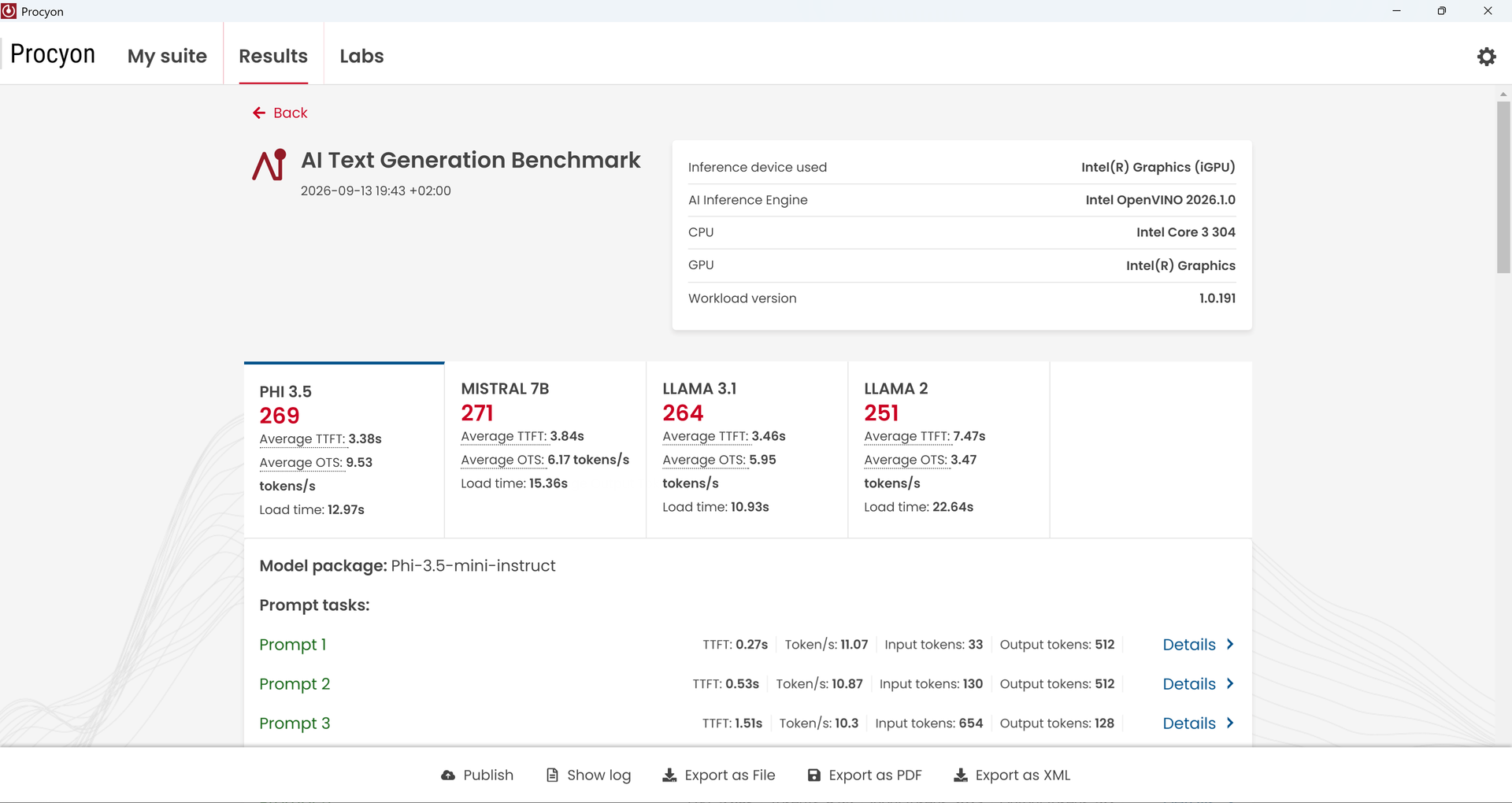Click Export as File label

point(730,775)
